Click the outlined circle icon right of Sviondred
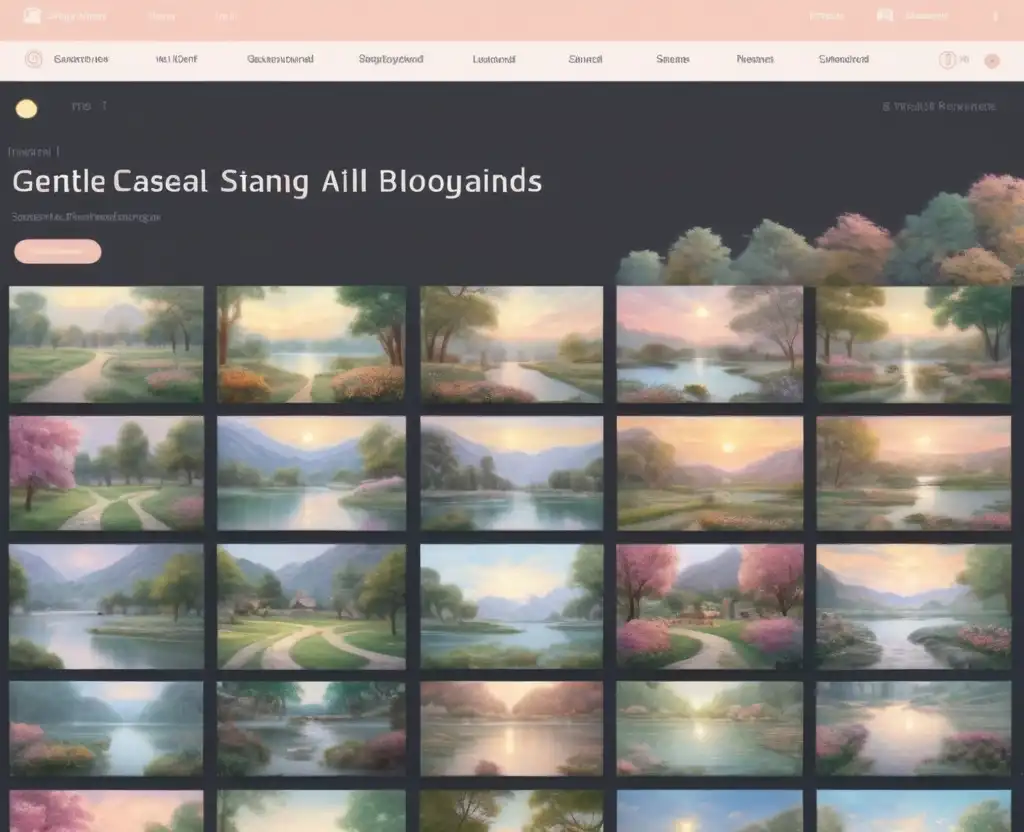 pyautogui.click(x=946, y=60)
